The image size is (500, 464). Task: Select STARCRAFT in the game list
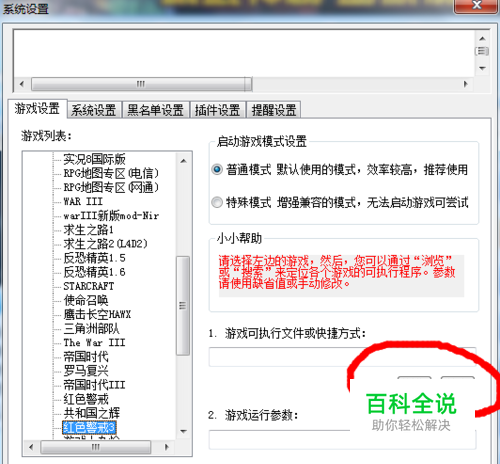89,286
